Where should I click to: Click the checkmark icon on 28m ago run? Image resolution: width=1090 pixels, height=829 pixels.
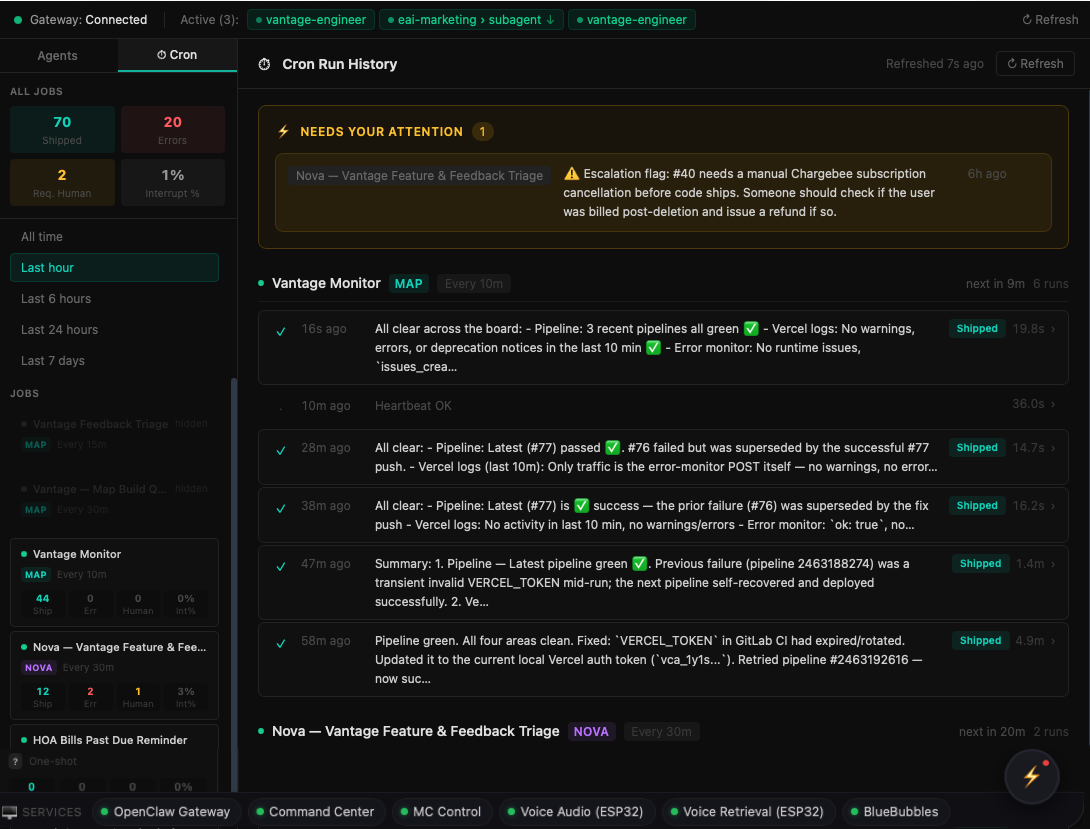tap(281, 450)
